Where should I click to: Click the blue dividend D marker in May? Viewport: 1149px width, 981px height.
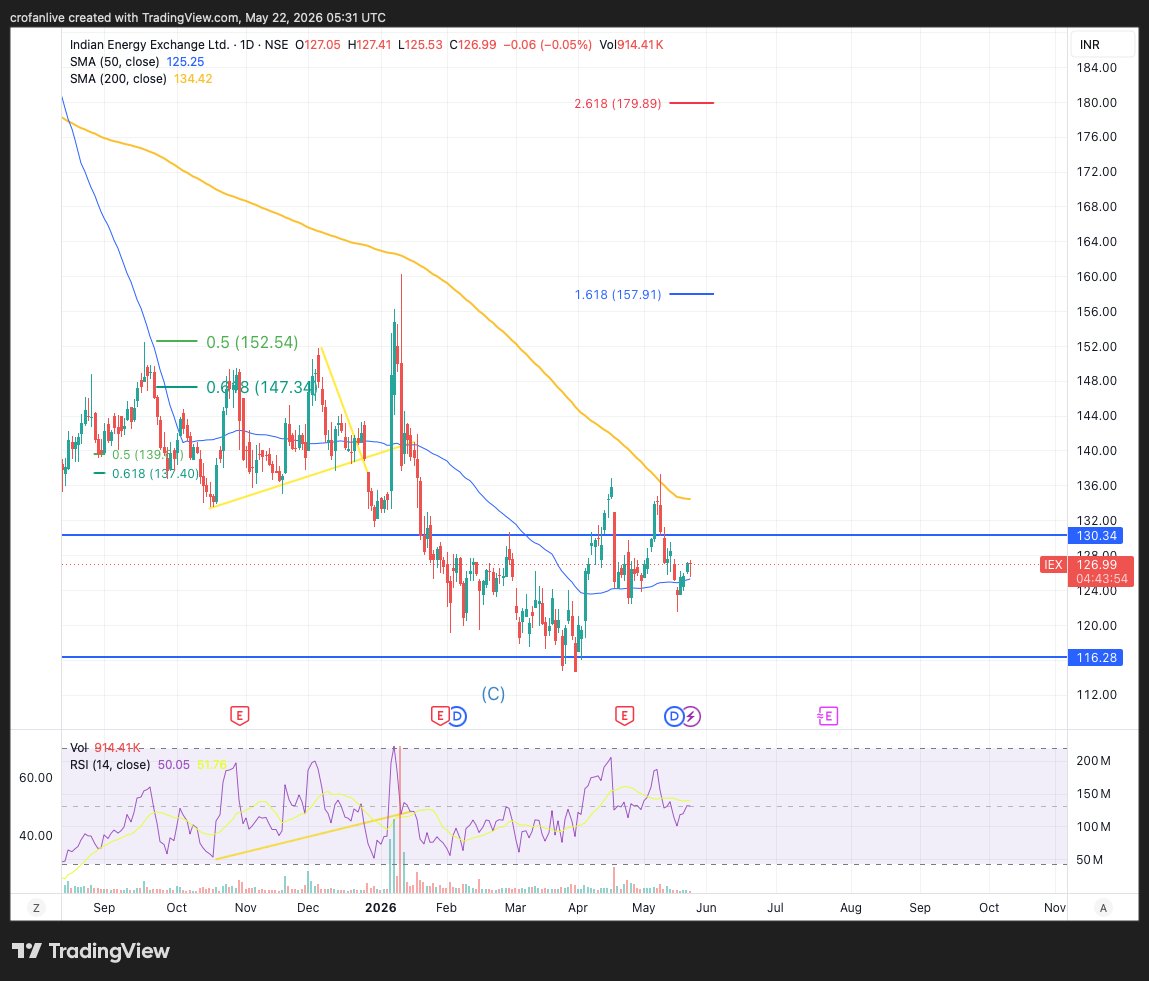pyautogui.click(x=673, y=716)
